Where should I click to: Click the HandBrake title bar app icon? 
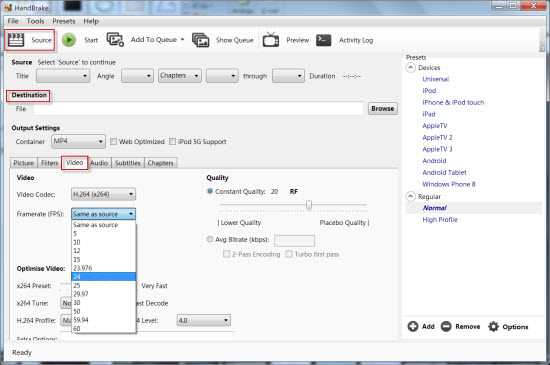[8, 7]
